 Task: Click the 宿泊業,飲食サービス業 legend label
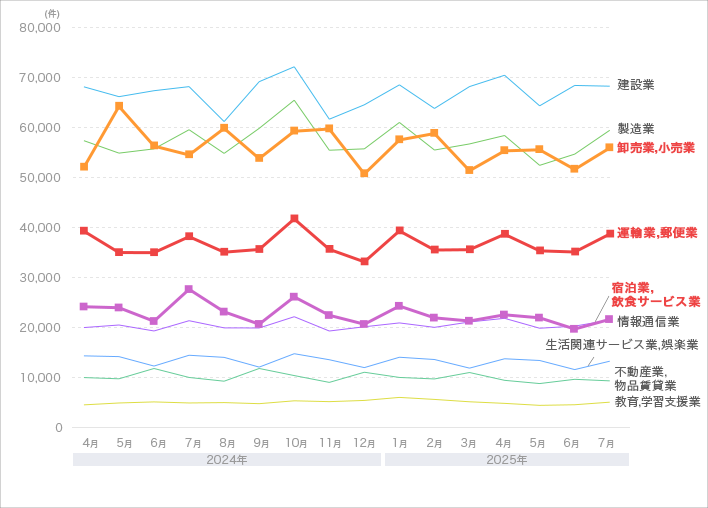pos(656,295)
